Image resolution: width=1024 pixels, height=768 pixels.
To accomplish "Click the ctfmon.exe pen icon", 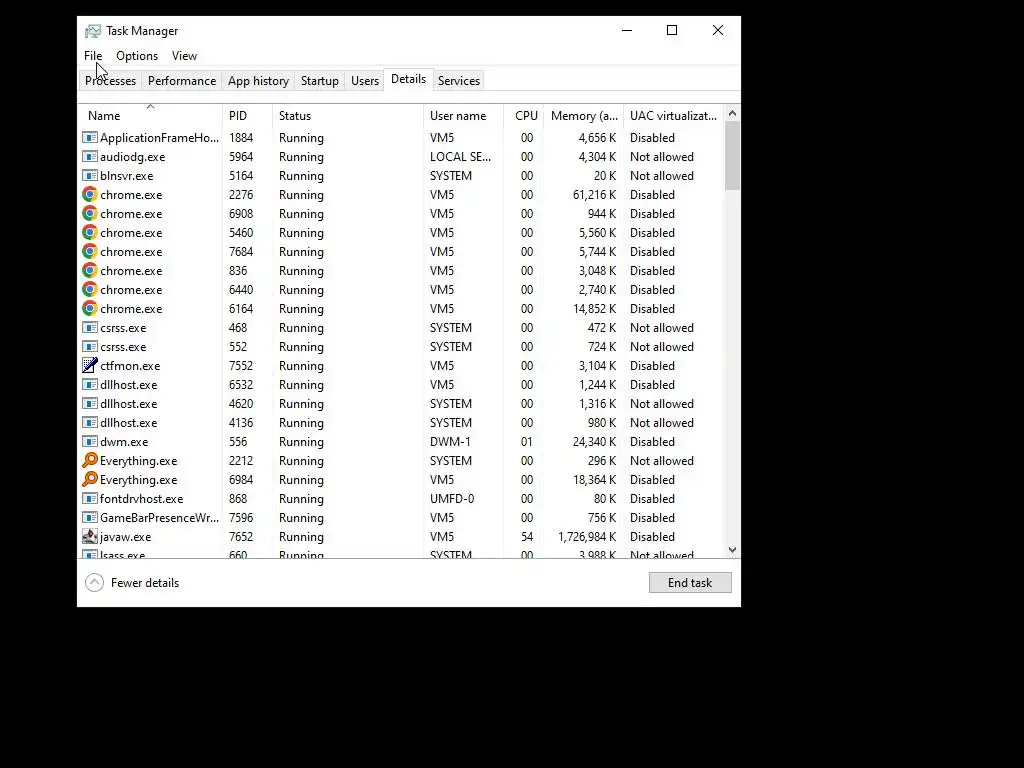I will tap(90, 366).
